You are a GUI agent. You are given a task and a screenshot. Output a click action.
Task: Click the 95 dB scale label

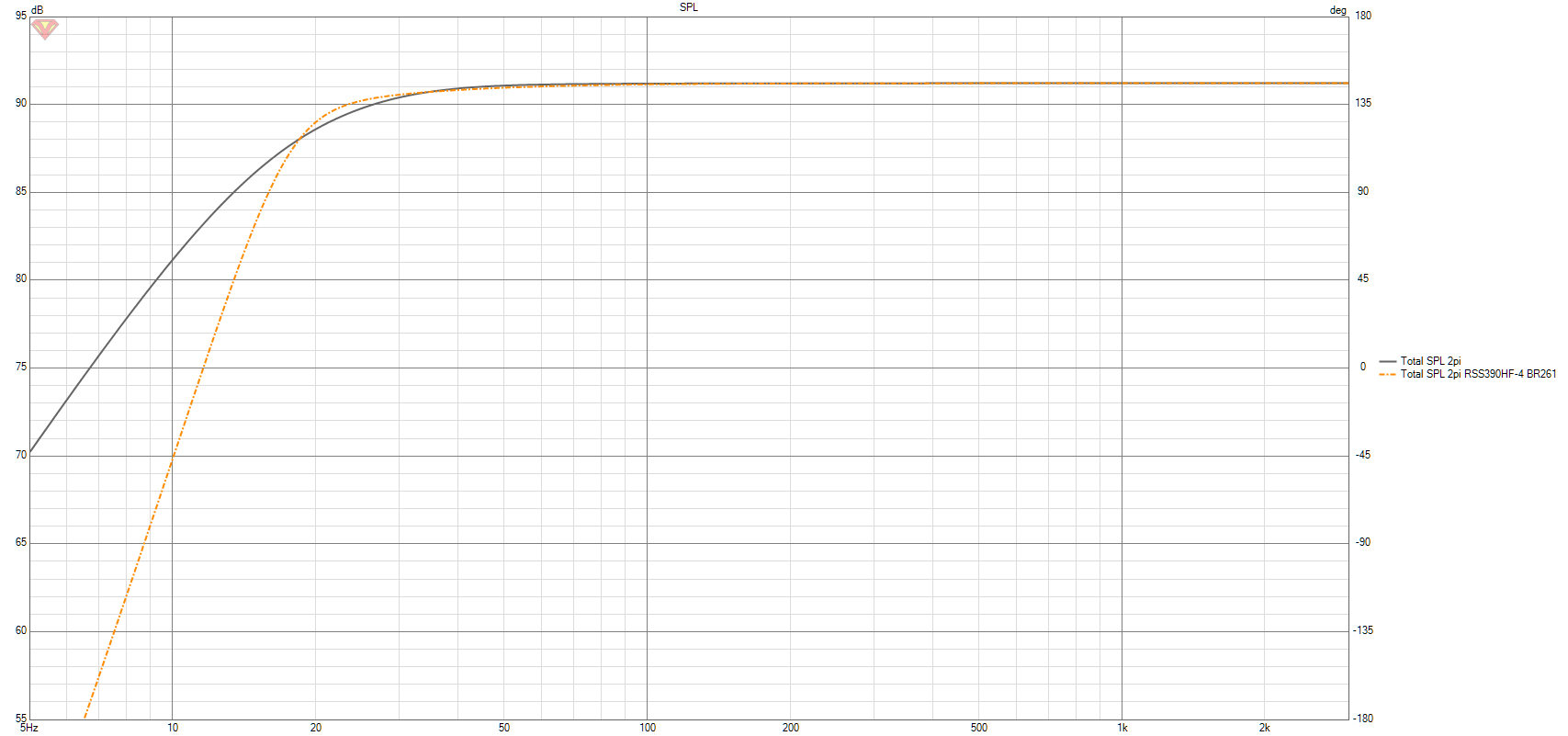pyautogui.click(x=21, y=16)
